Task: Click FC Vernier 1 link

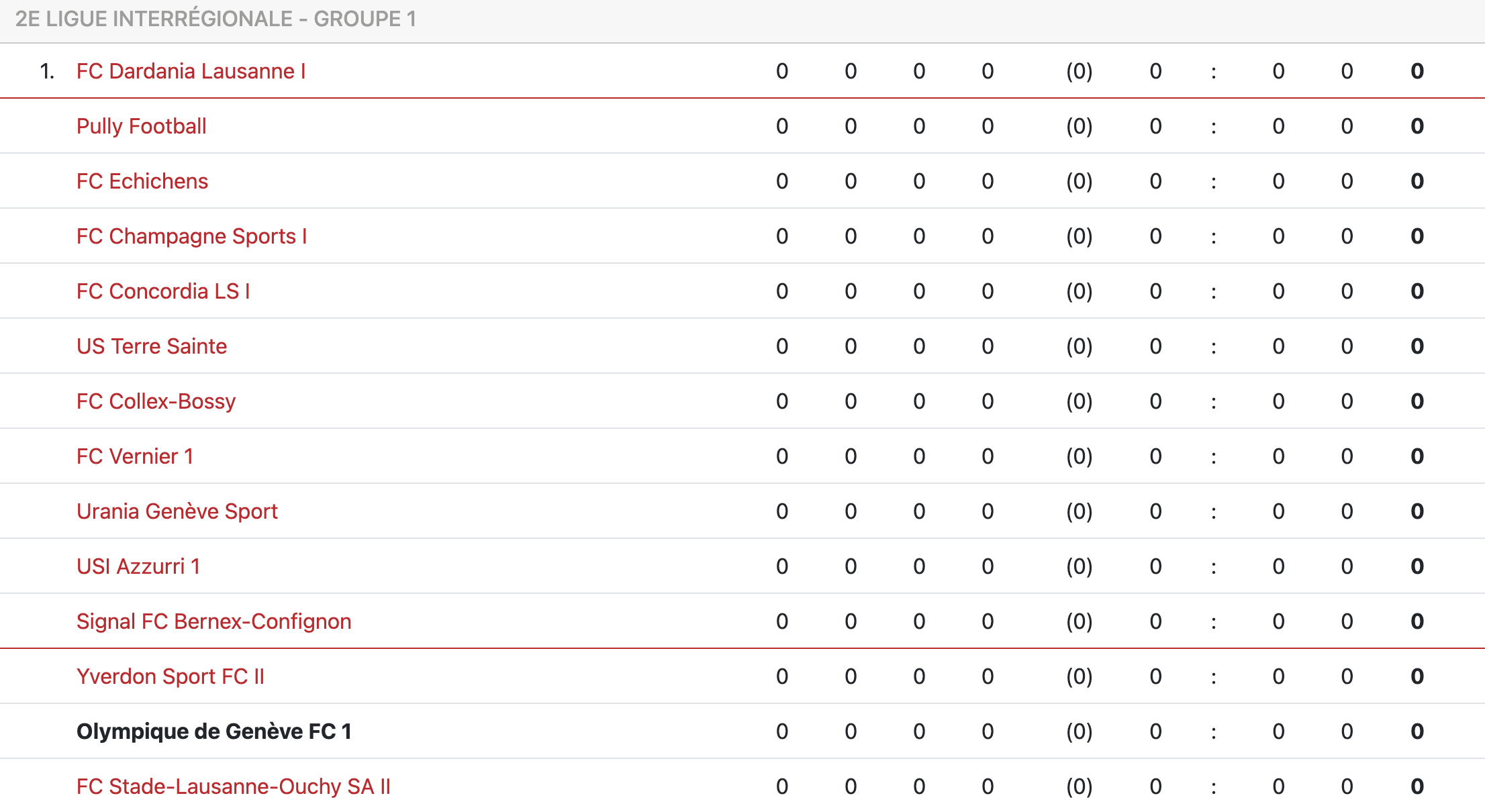Action: coord(134,456)
